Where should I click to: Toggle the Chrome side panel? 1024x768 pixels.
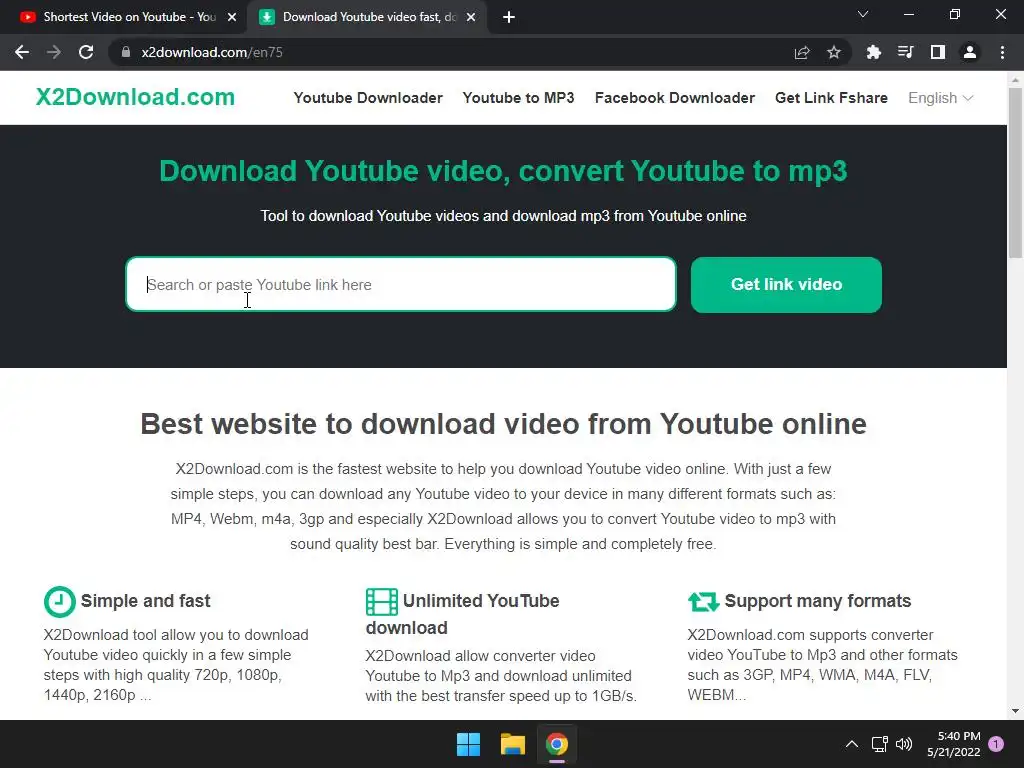pyautogui.click(x=938, y=52)
